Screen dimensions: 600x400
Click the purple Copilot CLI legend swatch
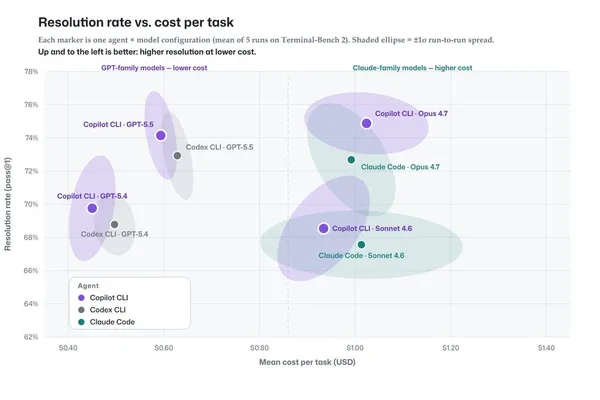click(x=81, y=298)
